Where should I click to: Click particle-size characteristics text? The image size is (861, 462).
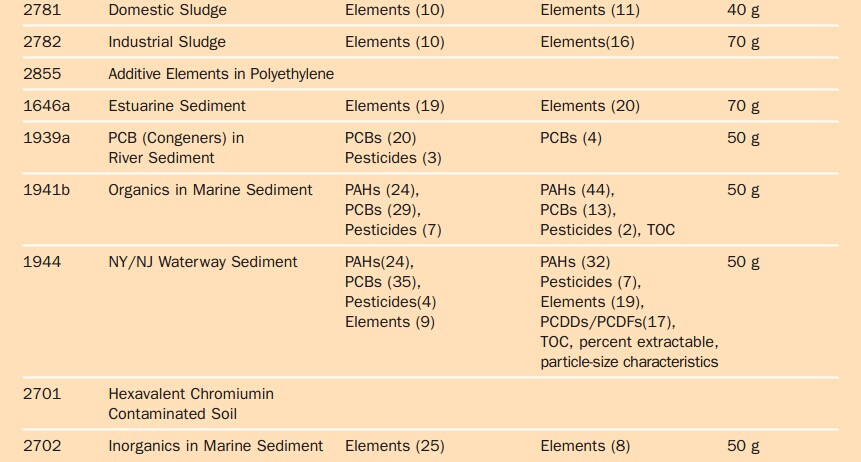pos(629,362)
